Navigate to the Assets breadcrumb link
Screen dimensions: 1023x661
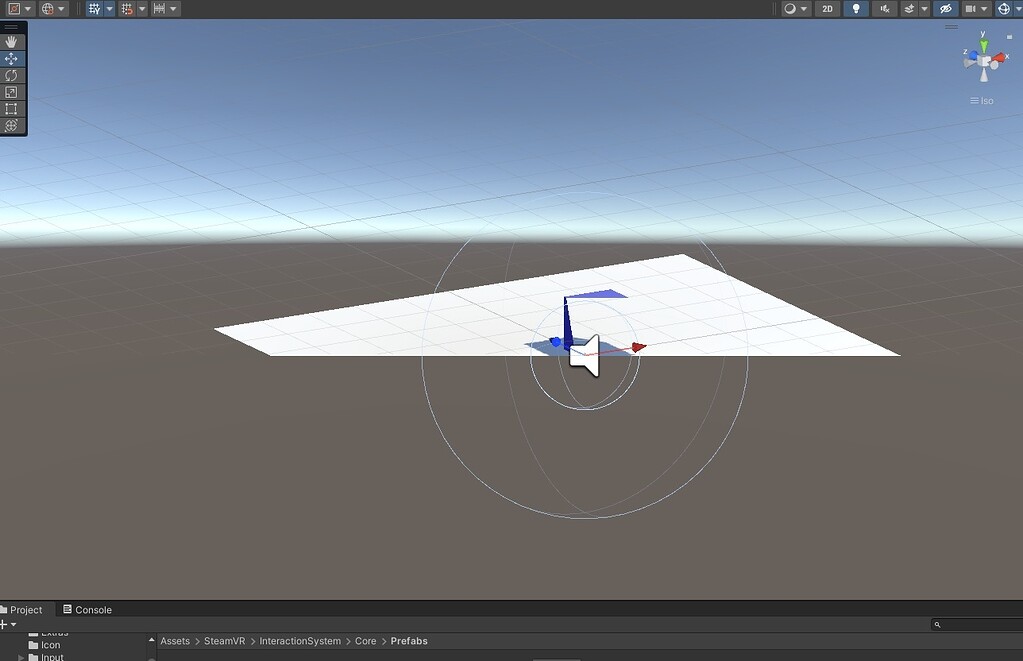(175, 640)
